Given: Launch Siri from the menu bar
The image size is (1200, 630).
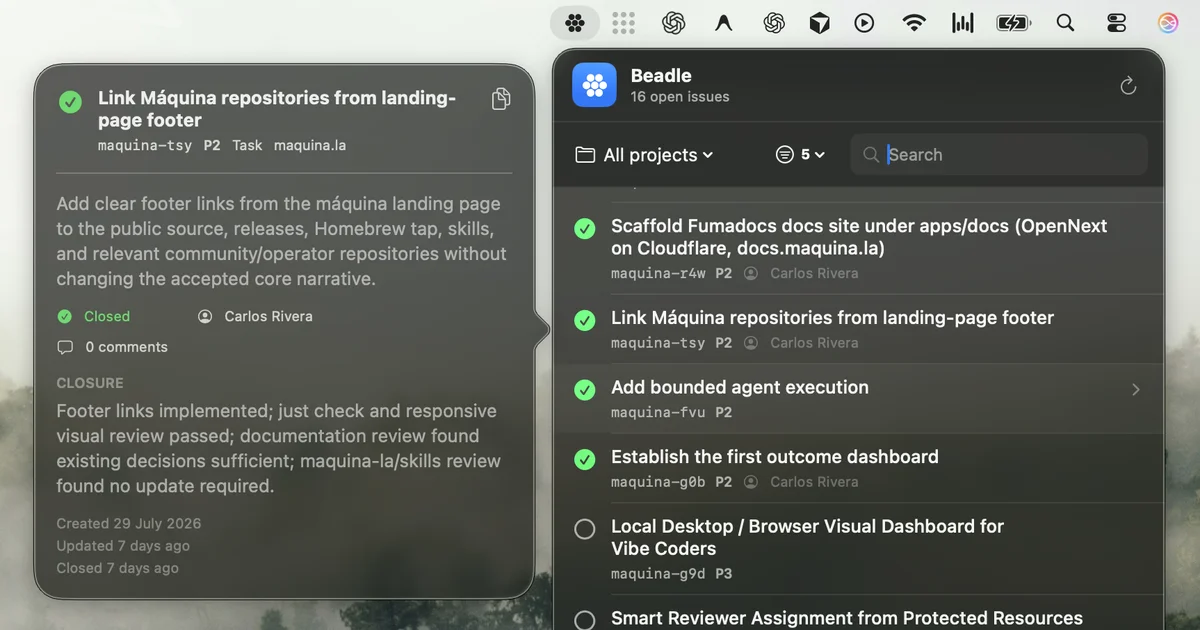Looking at the screenshot, I should pos(1168,22).
